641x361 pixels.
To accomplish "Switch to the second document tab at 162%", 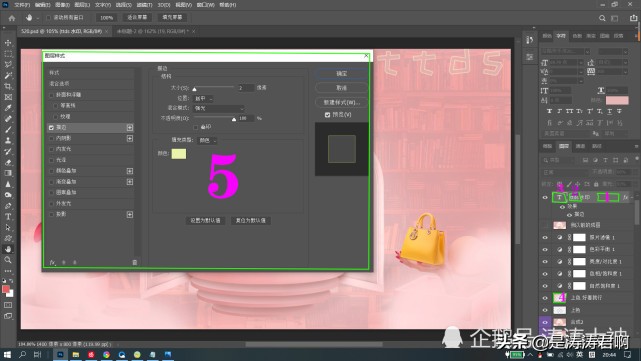I will click(x=152, y=31).
